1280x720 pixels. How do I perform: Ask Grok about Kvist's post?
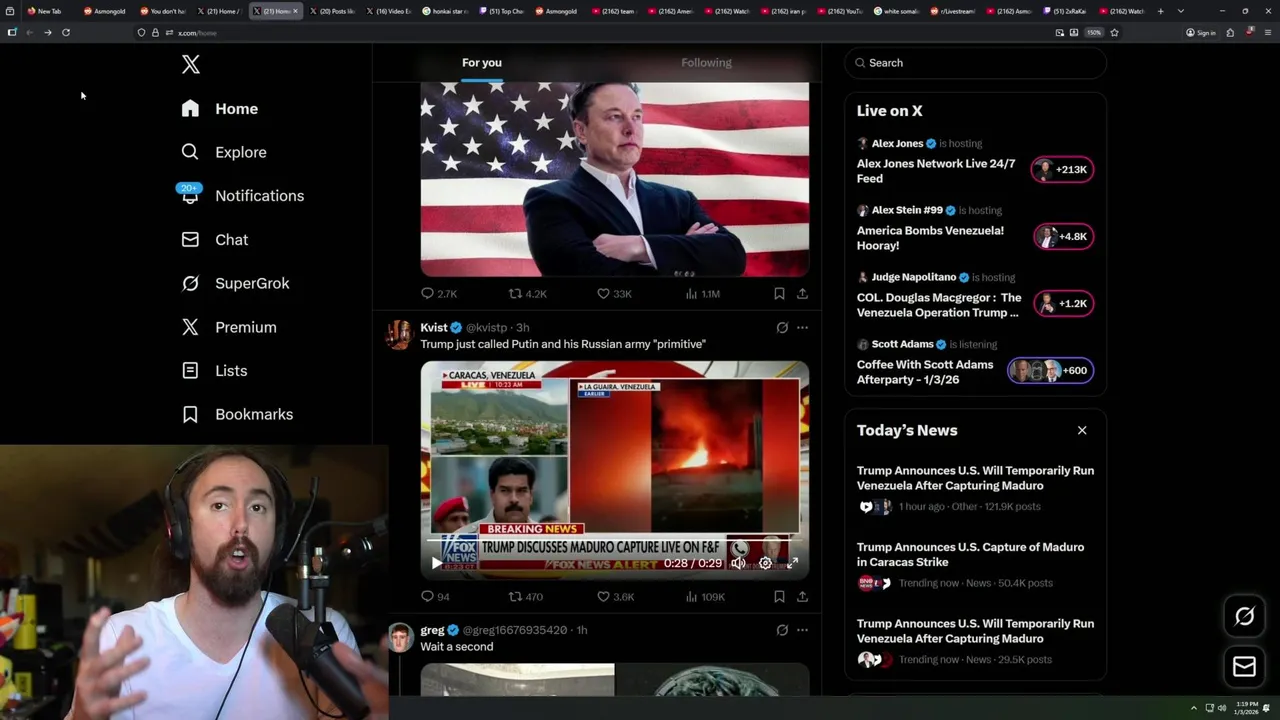click(782, 327)
